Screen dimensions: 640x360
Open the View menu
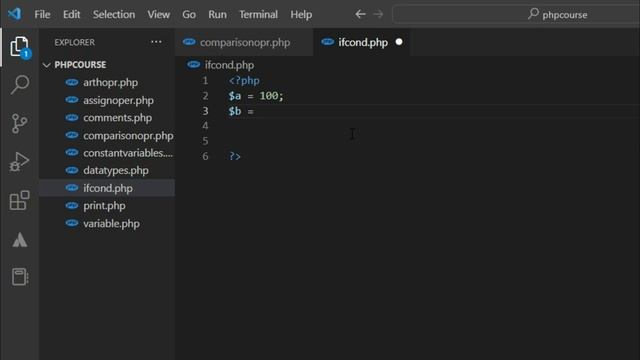click(x=158, y=14)
